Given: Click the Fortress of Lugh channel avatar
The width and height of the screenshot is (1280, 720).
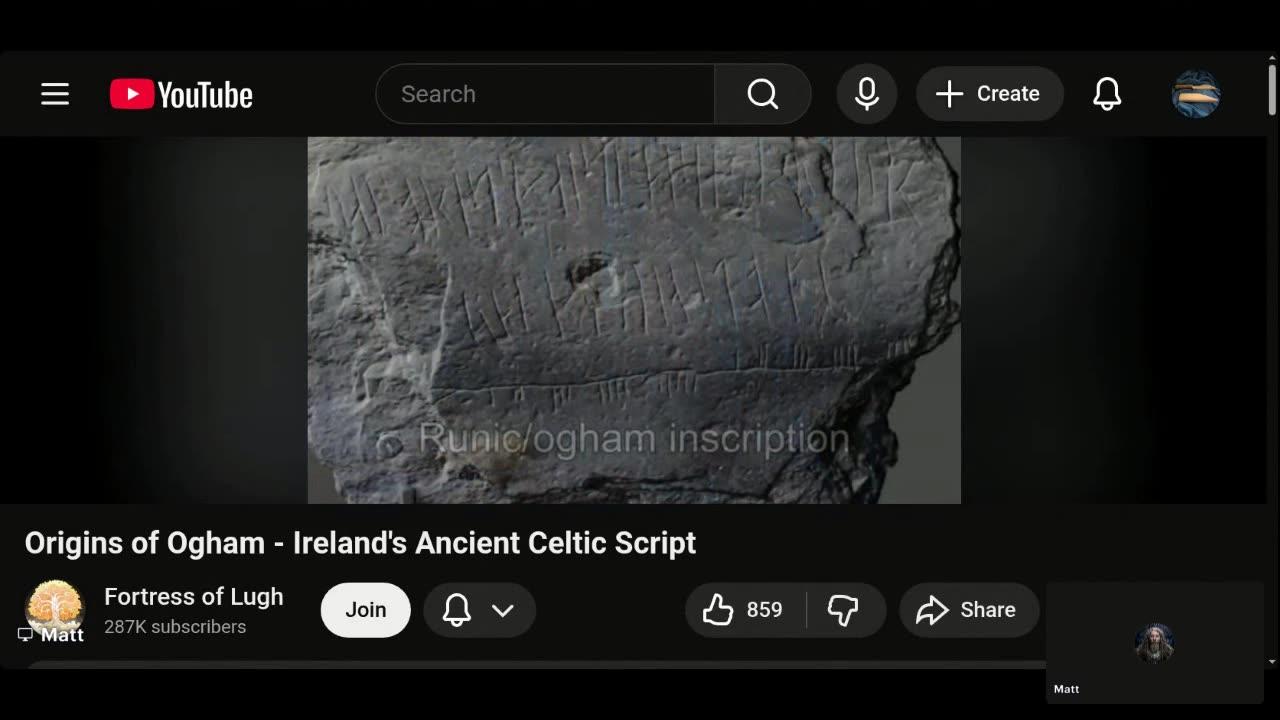Looking at the screenshot, I should pyautogui.click(x=55, y=608).
